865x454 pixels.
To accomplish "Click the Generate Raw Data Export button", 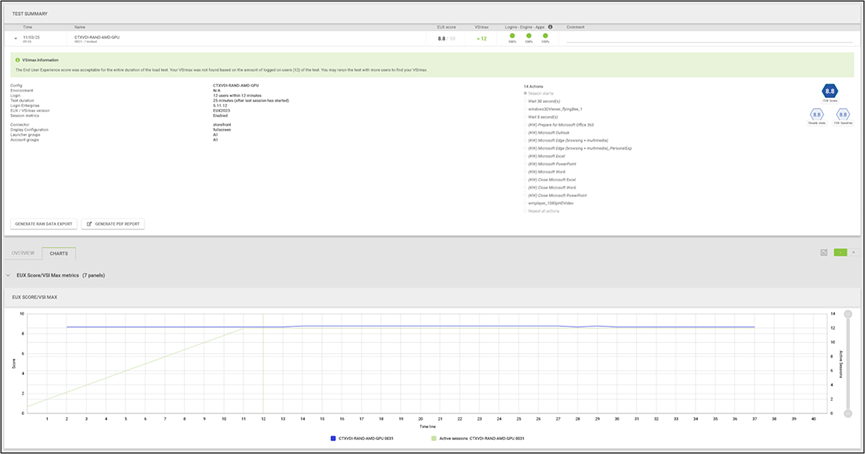I will (44, 224).
